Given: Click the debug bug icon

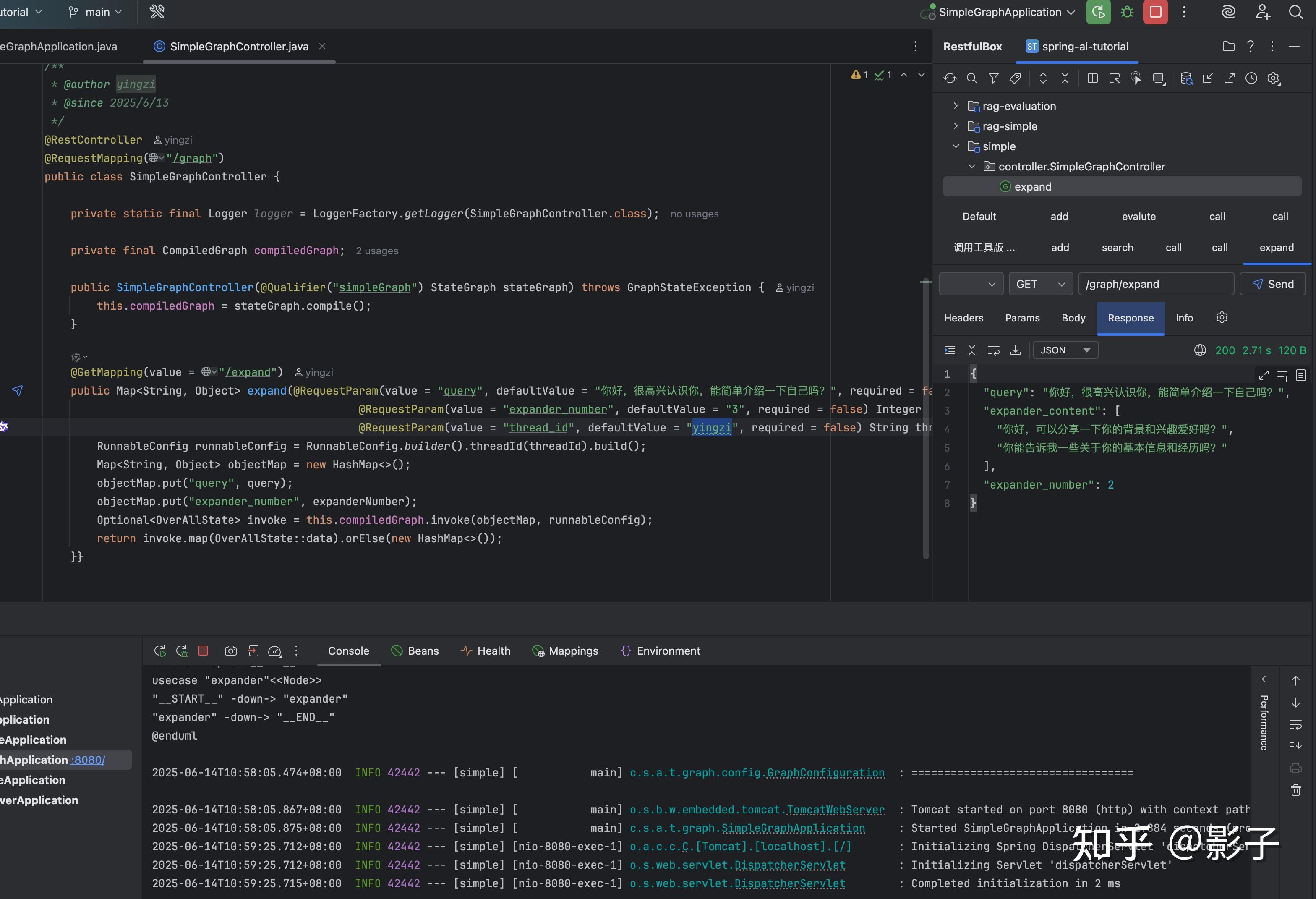Looking at the screenshot, I should [1127, 12].
